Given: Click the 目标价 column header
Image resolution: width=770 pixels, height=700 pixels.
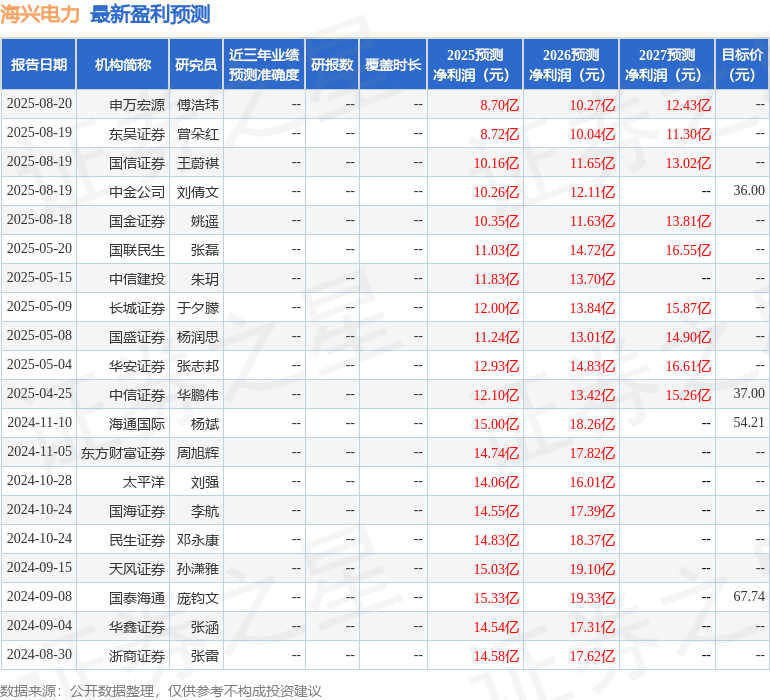Looking at the screenshot, I should 742,65.
